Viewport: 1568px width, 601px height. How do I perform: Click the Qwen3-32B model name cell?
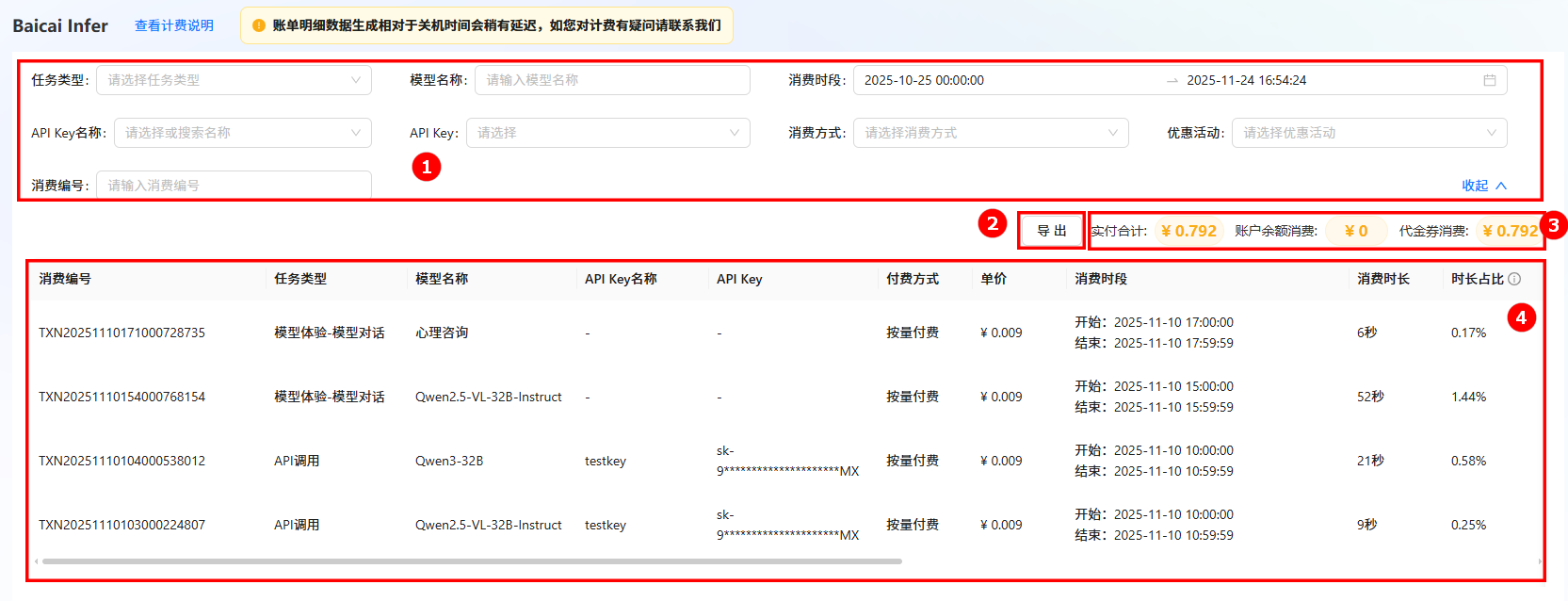(x=449, y=461)
